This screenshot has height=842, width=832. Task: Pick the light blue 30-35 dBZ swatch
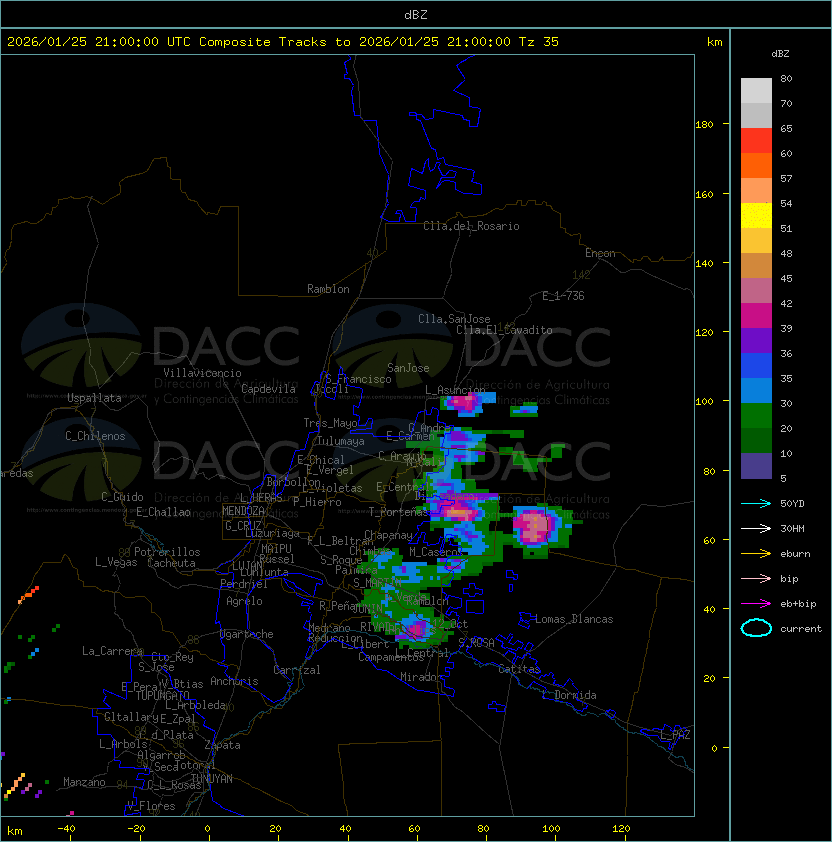(756, 390)
